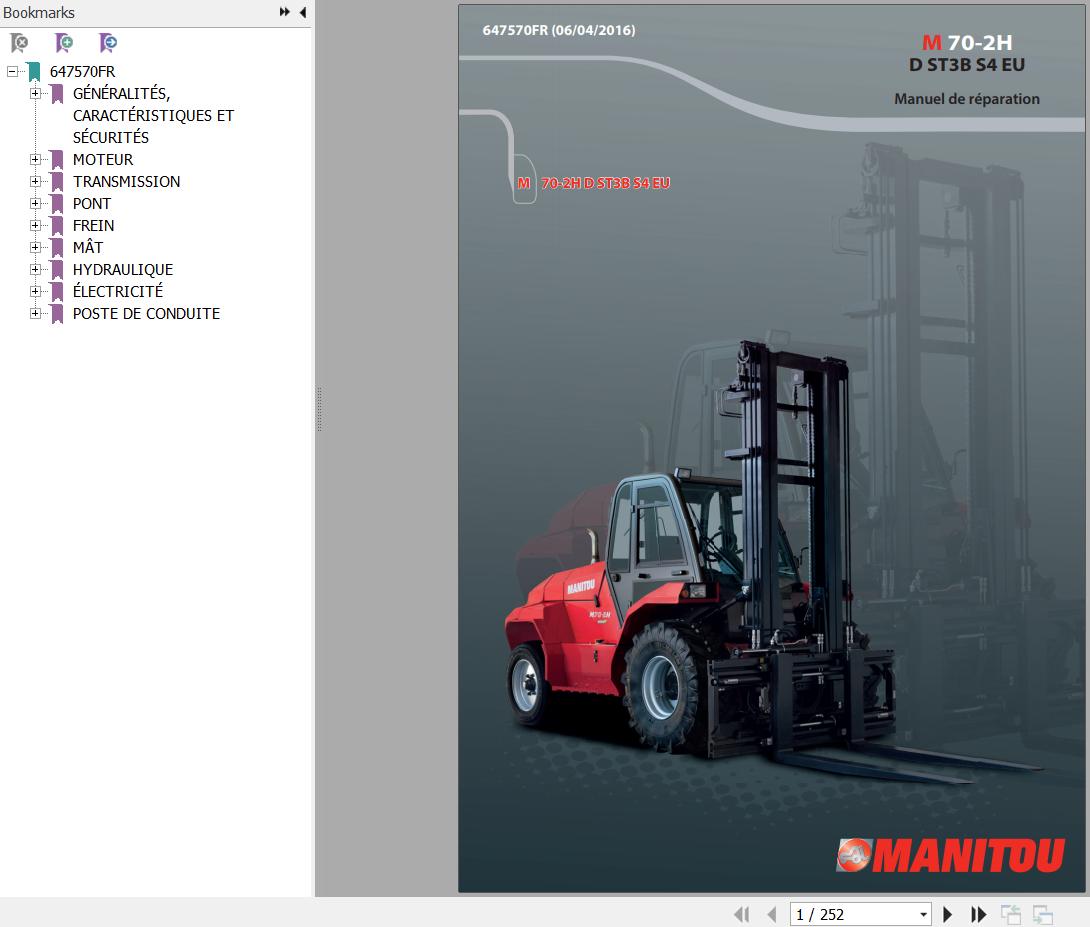This screenshot has width=1090, height=927.
Task: Open the GÉNÉRALITÉS, CARACTÉRISTIQUES ET SÉCURITÉS bookmark
Action: pyautogui.click(x=153, y=115)
